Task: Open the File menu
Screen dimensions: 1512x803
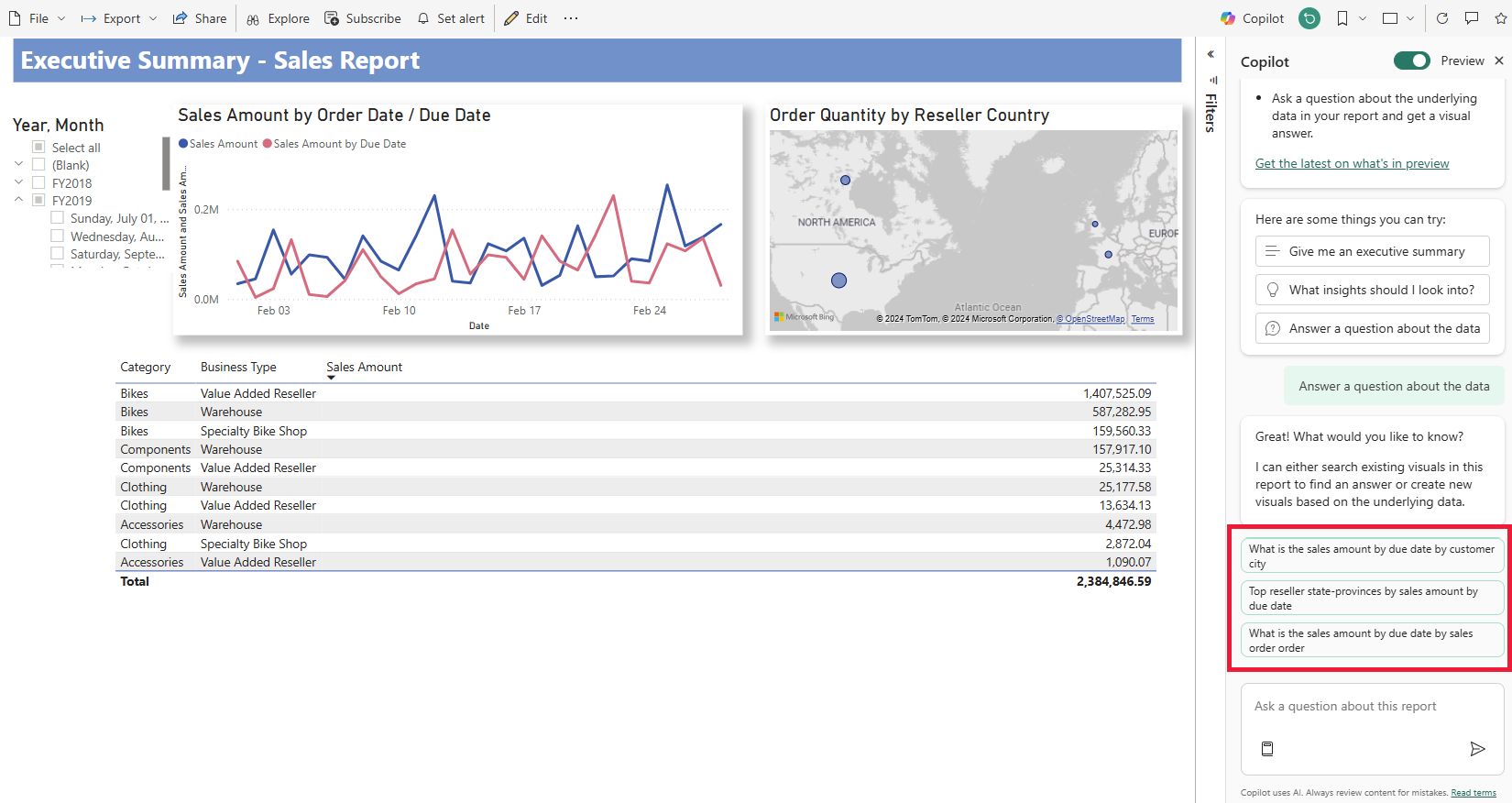Action: [37, 18]
